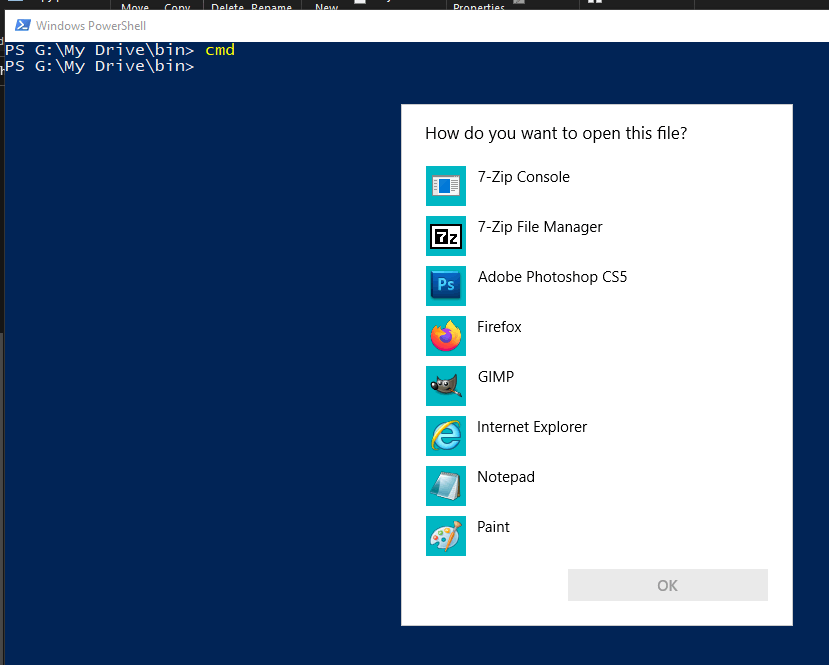The width and height of the screenshot is (829, 665).
Task: Select the 7-Zip Console icon
Action: pos(446,186)
